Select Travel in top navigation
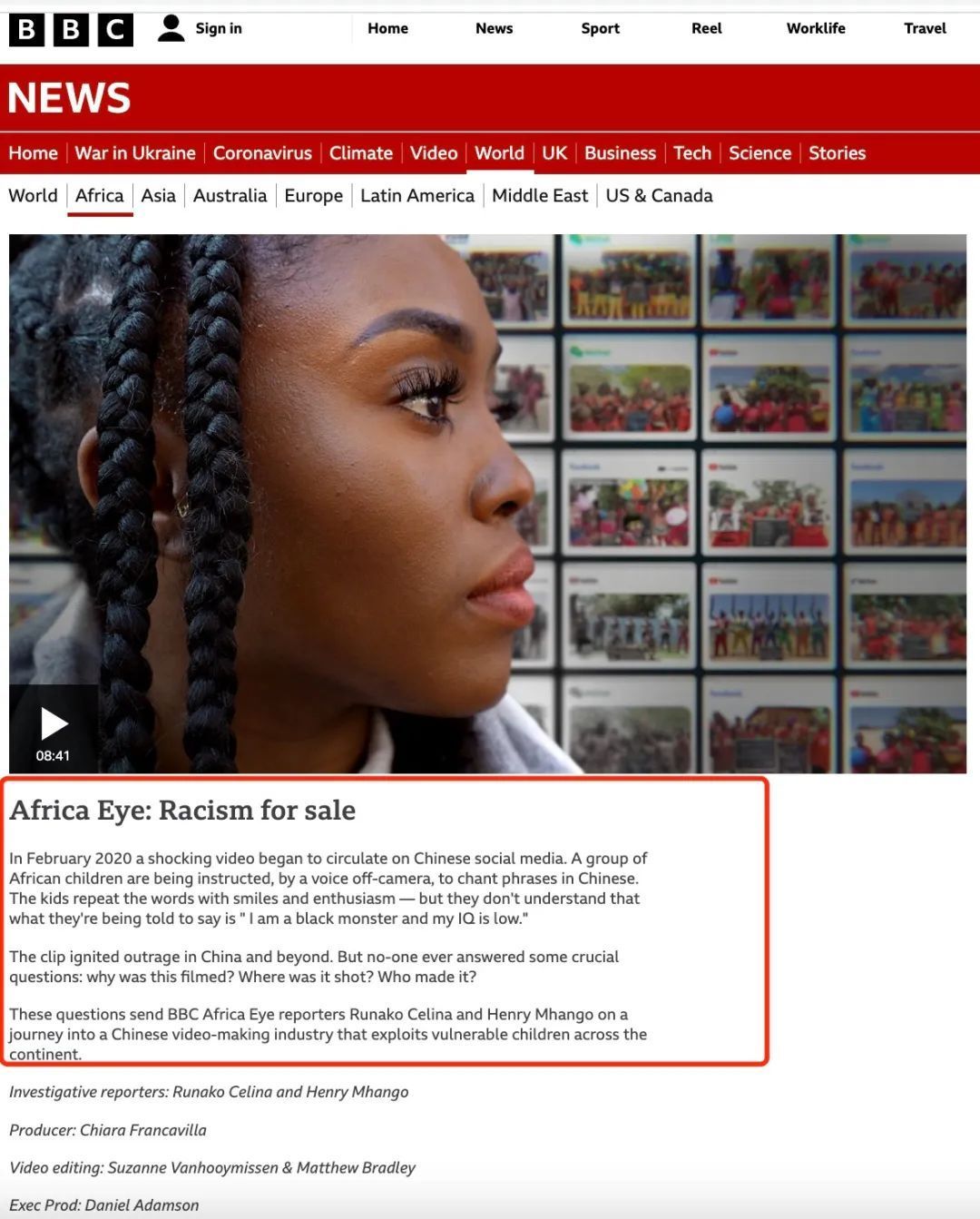Screen dimensions: 980x1219 coord(924,28)
